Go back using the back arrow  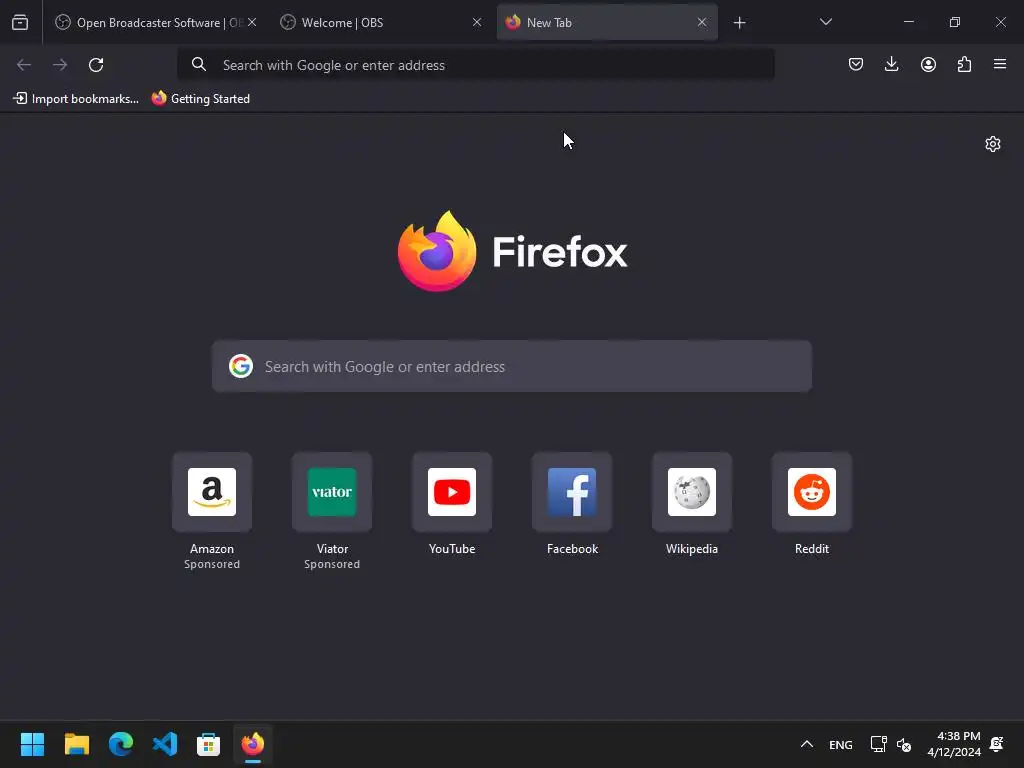(x=24, y=65)
